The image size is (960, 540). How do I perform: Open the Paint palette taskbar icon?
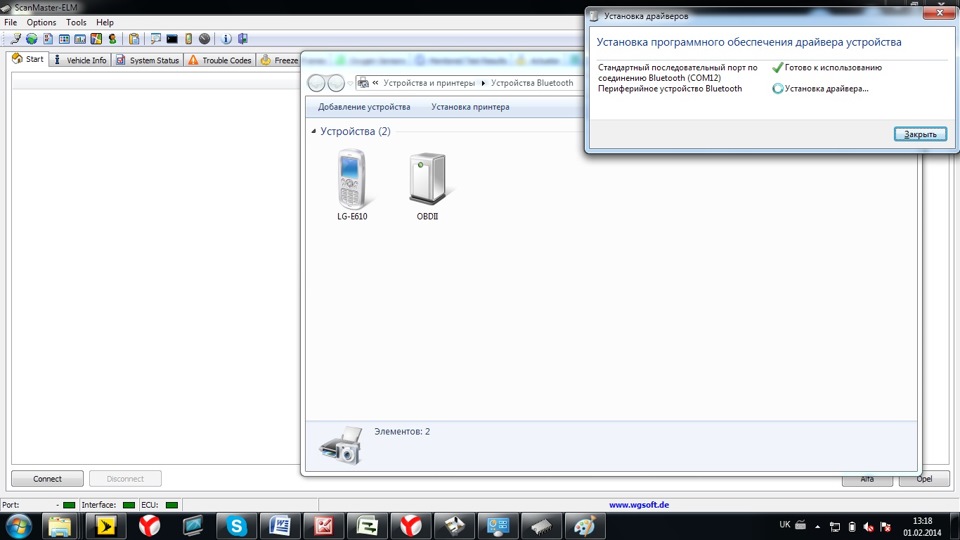[585, 526]
